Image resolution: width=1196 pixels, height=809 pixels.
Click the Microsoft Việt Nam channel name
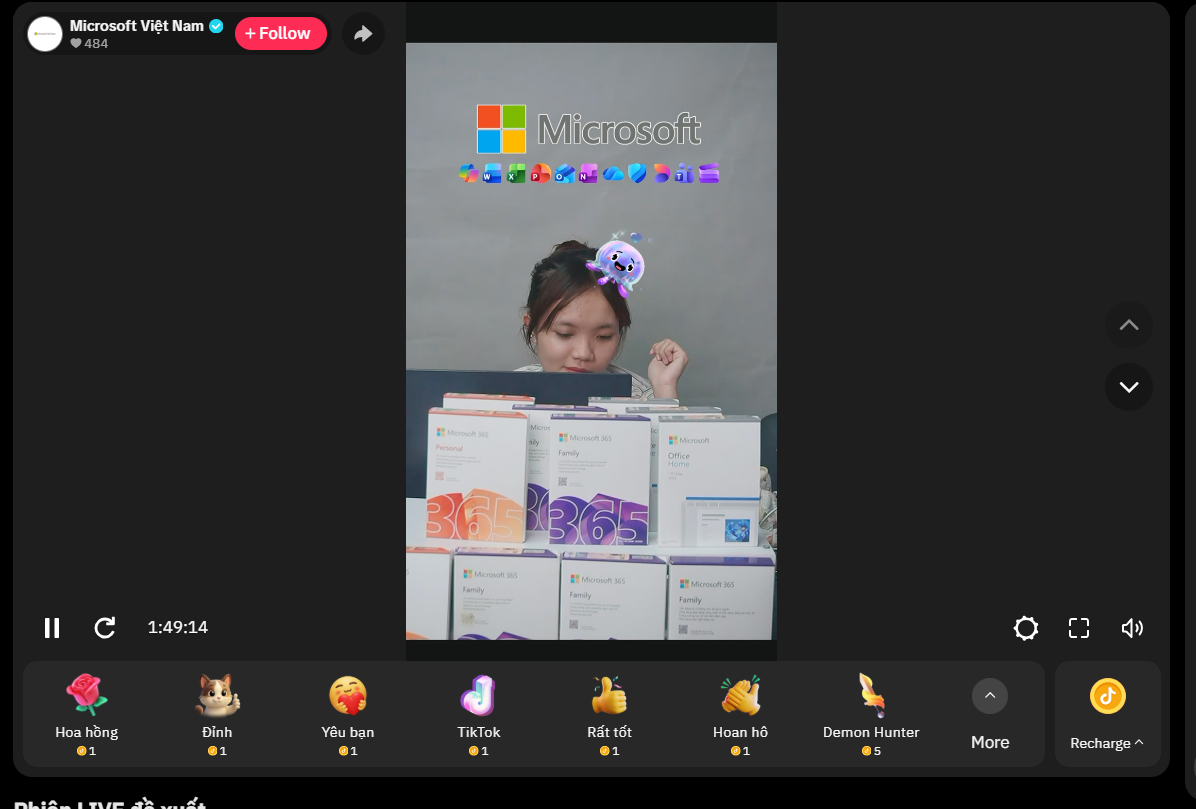(137, 25)
